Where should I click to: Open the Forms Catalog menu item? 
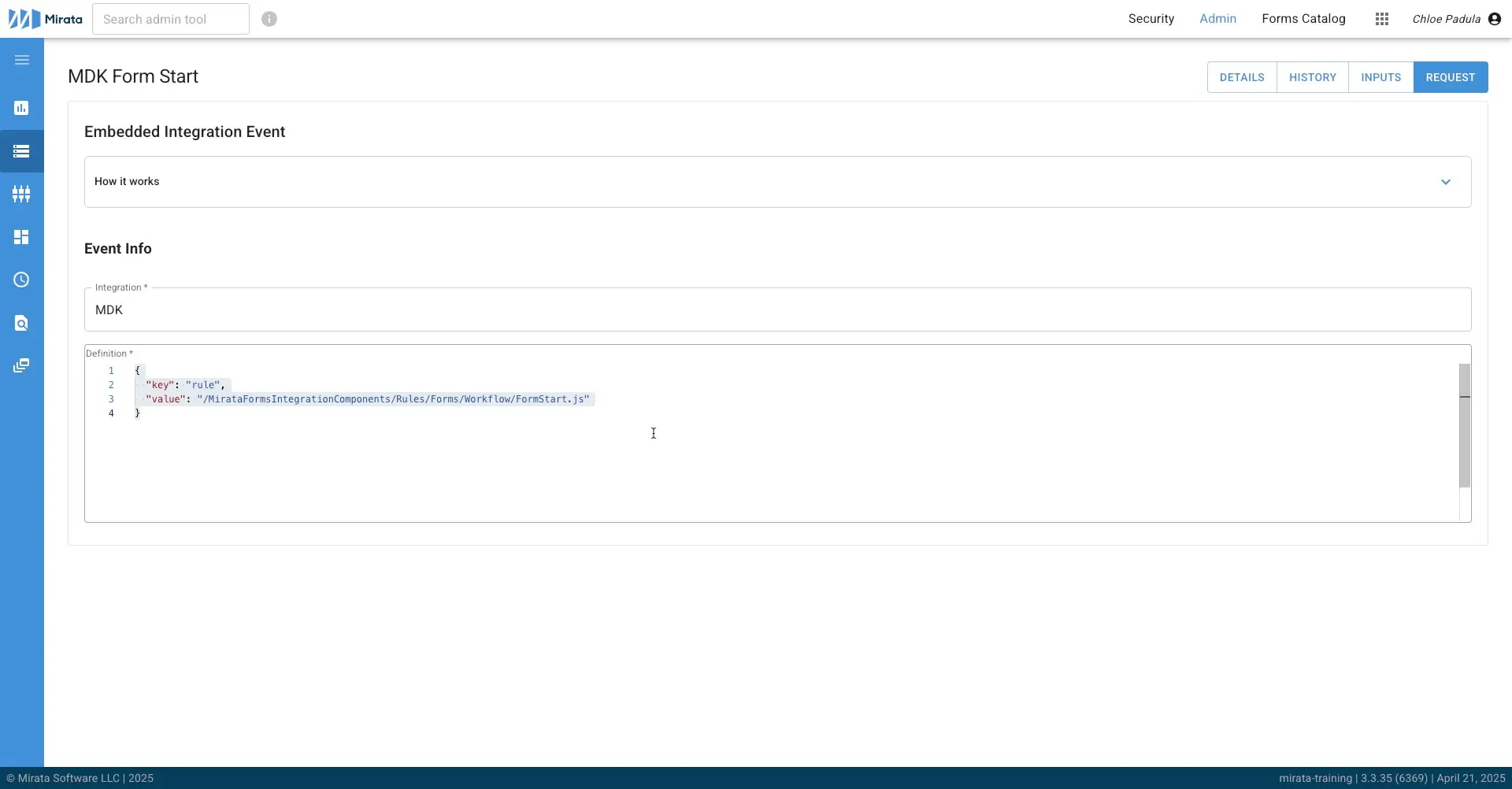point(1304,18)
